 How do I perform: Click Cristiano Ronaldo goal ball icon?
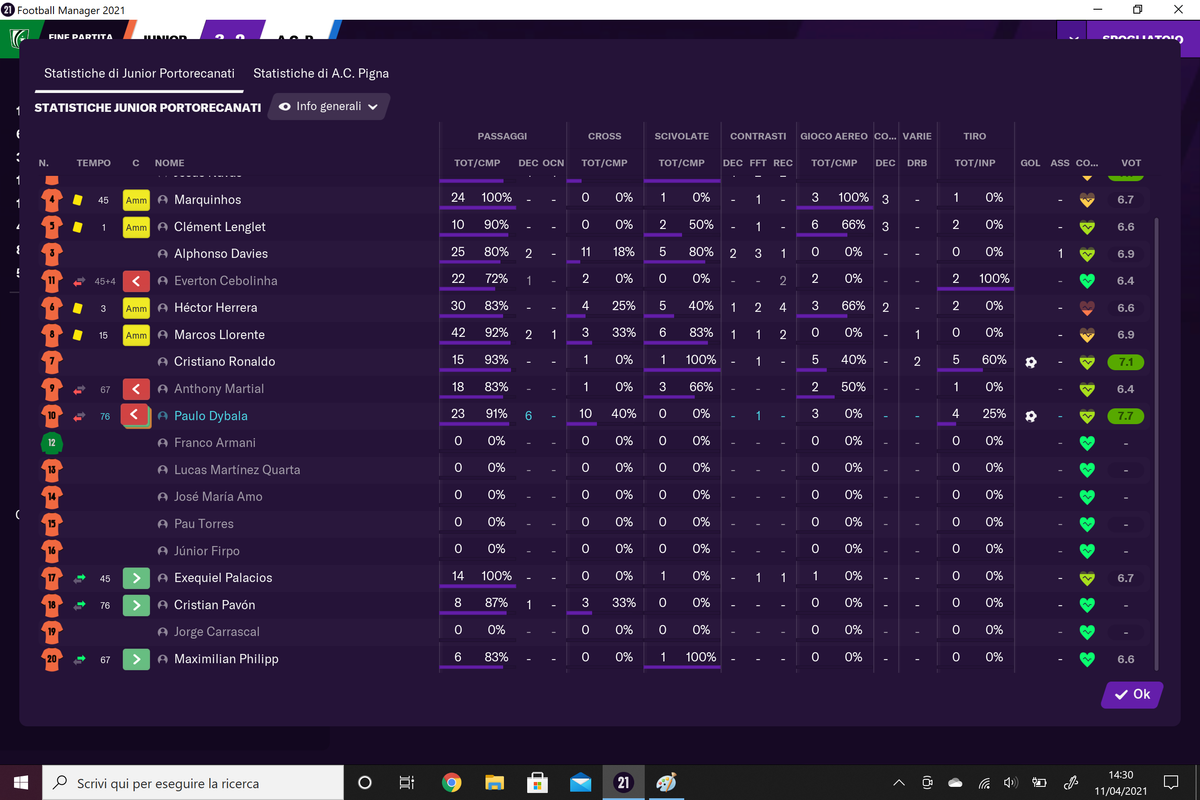1031,362
